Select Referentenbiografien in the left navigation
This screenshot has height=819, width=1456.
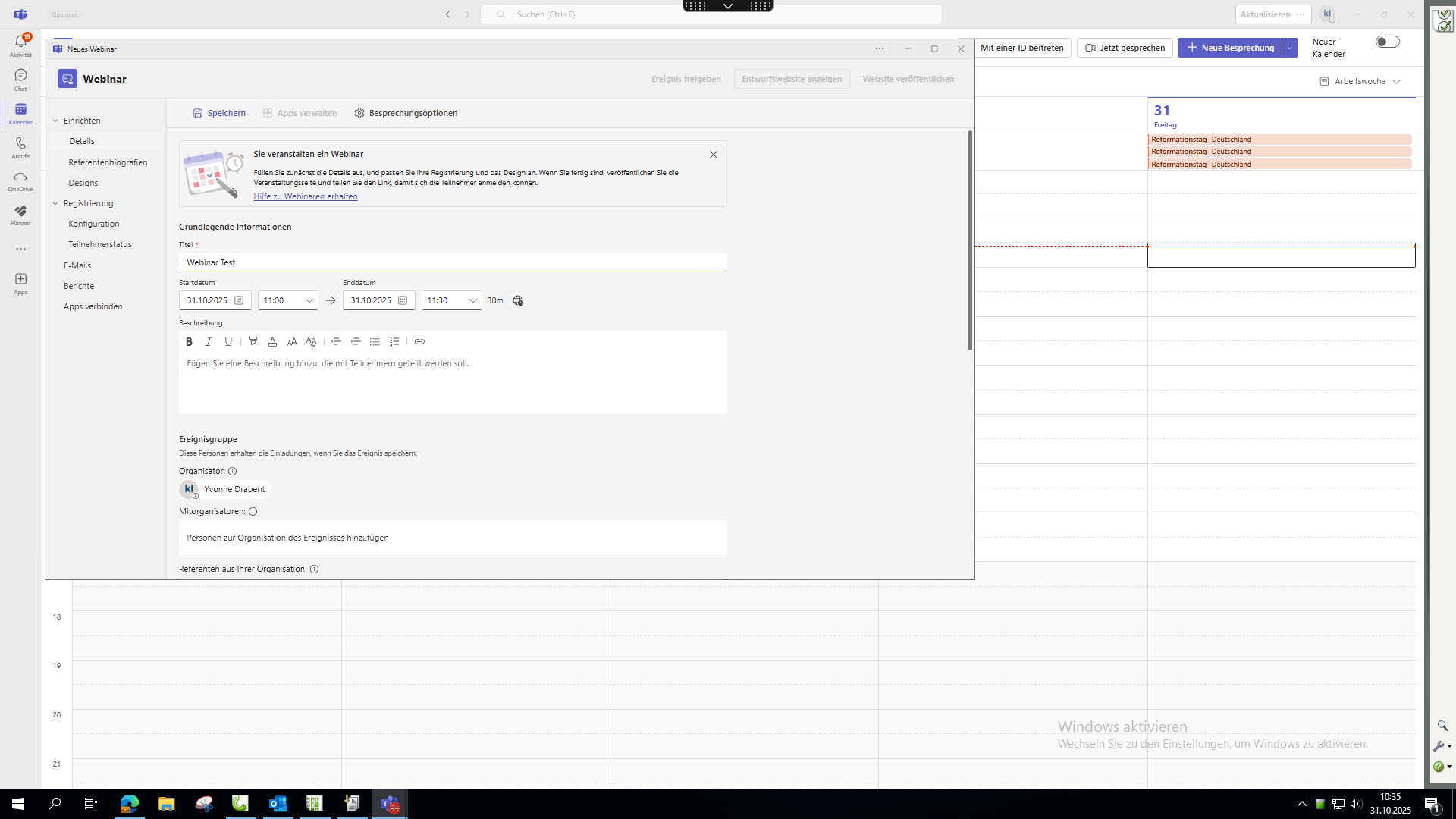pos(108,162)
